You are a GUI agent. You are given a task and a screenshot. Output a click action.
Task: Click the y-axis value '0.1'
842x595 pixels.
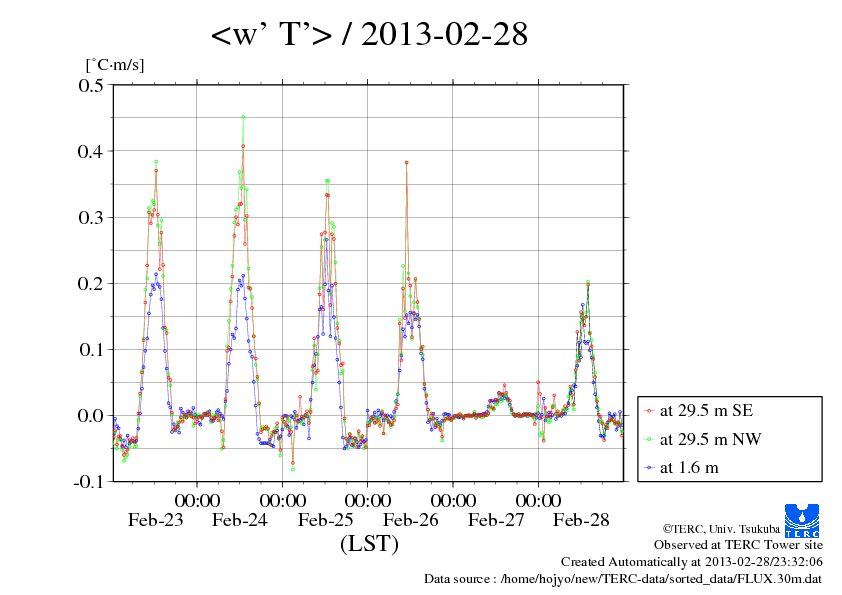91,350
